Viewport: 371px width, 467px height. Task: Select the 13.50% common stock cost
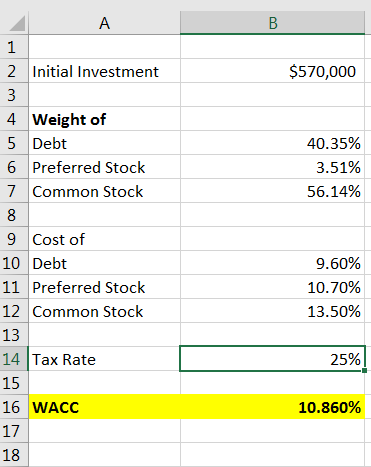[x=272, y=311]
